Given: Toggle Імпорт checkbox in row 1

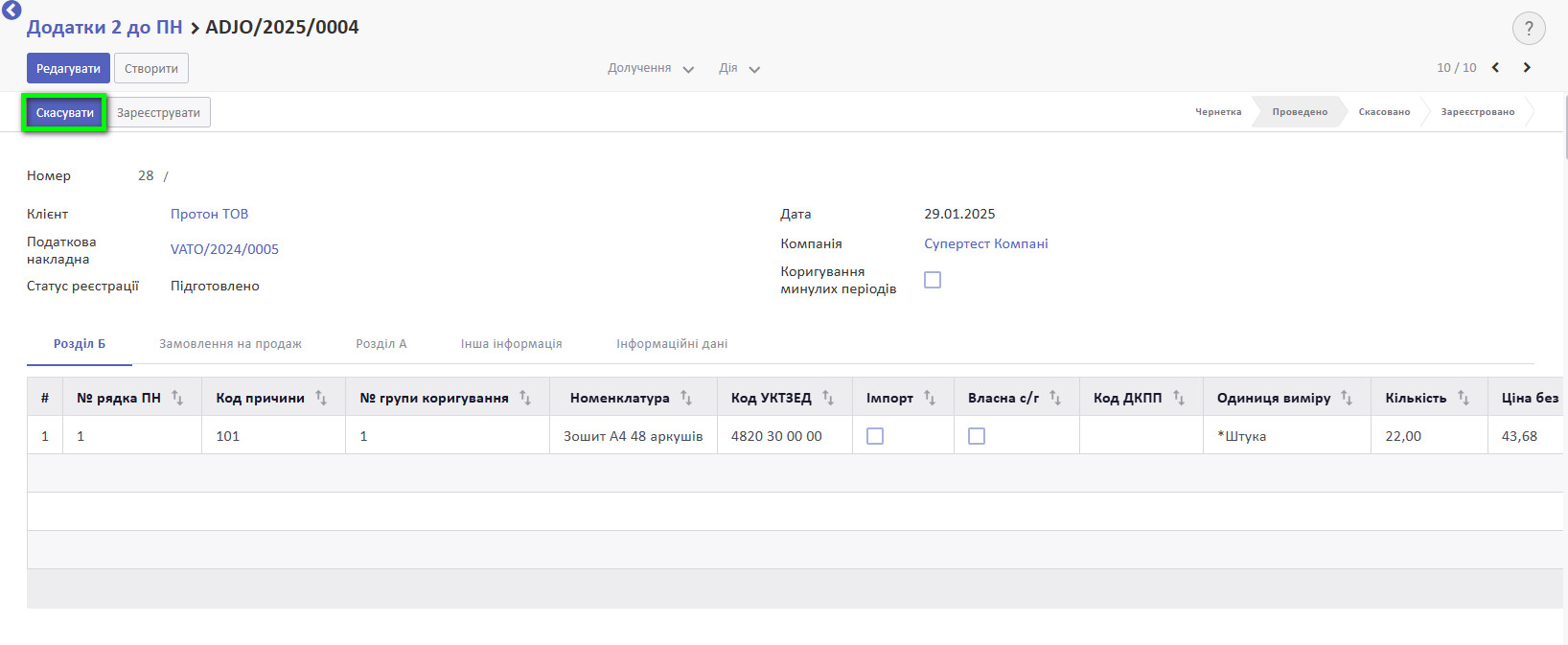Looking at the screenshot, I should 875,436.
